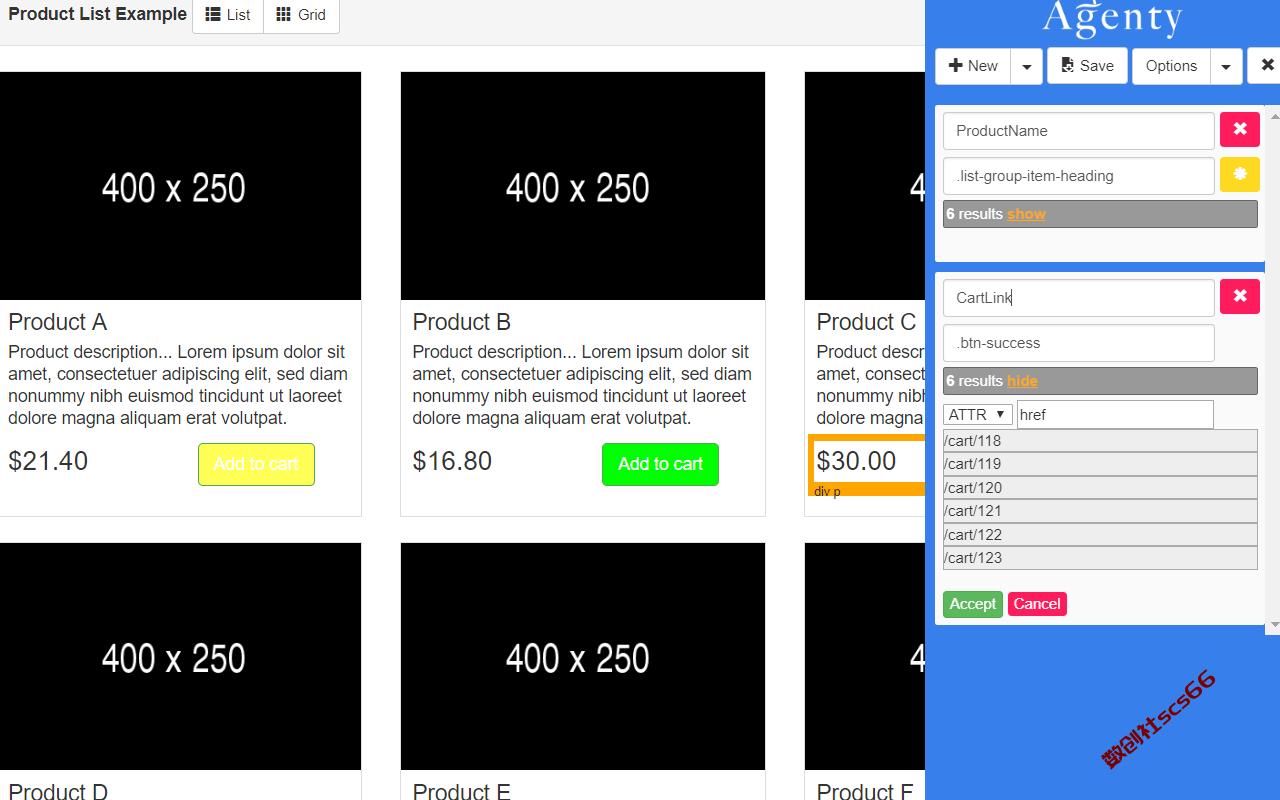The image size is (1280, 800).
Task: Hide the CartLink 6 results
Action: [x=1022, y=381]
